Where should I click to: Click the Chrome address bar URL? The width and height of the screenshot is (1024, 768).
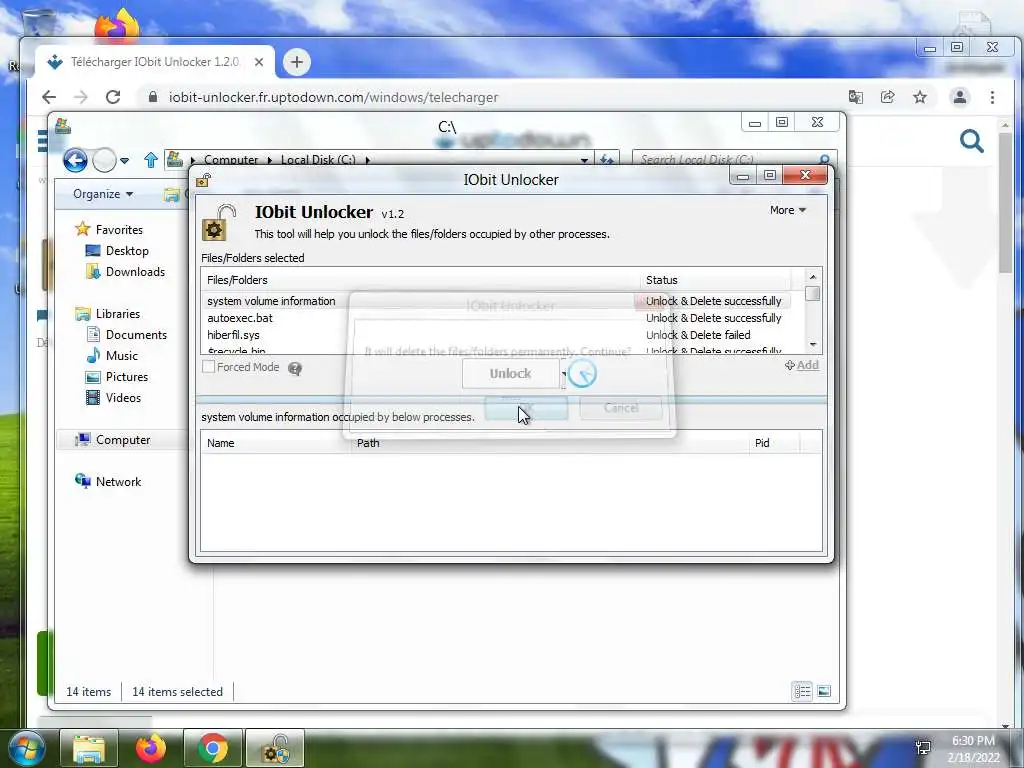click(x=333, y=97)
